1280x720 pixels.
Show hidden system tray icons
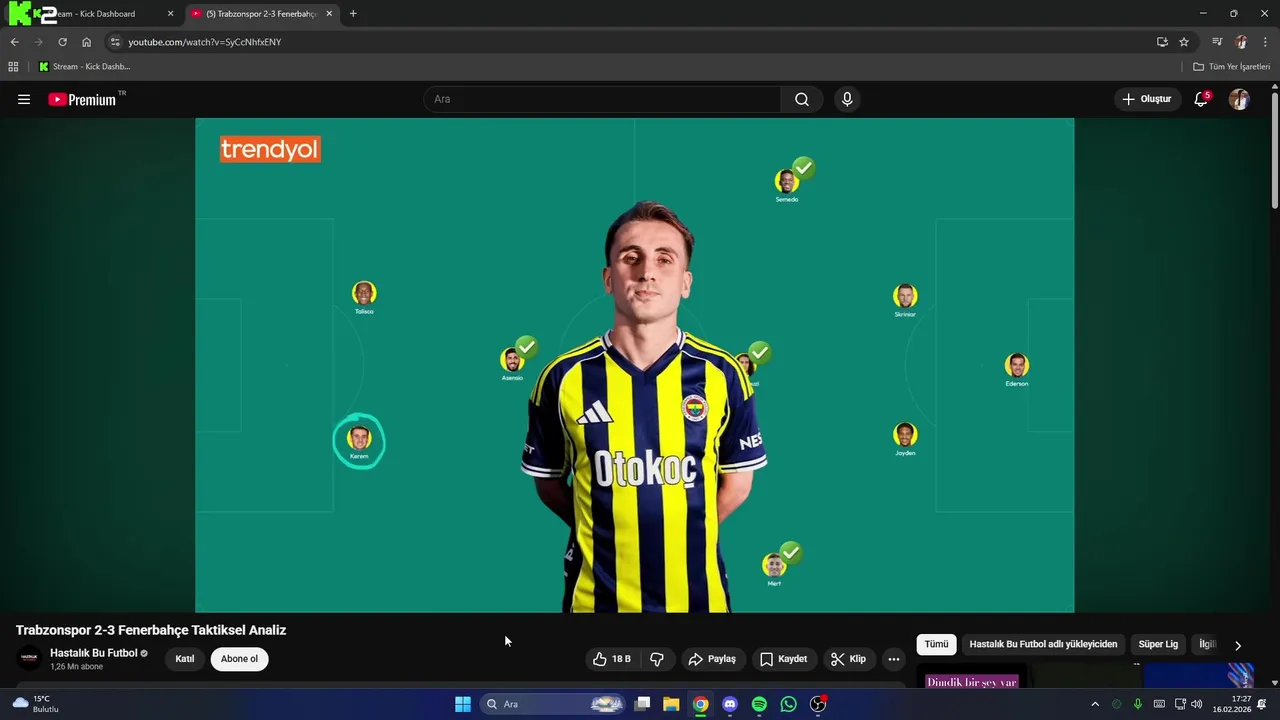pos(1094,704)
